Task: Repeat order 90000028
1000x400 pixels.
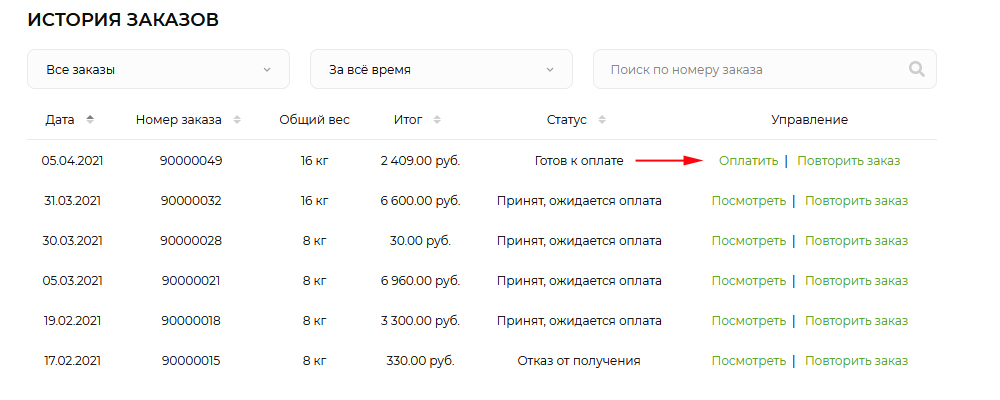Action: click(x=856, y=240)
